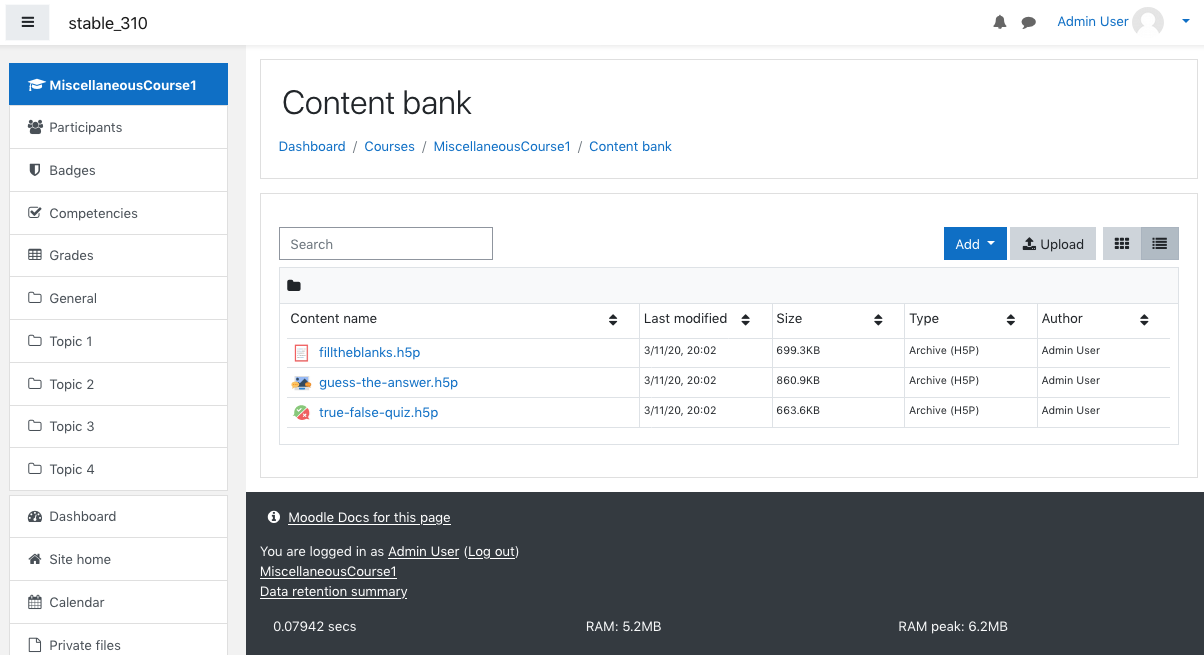Sort by Type column arrows
The width and height of the screenshot is (1204, 655).
1011,320
